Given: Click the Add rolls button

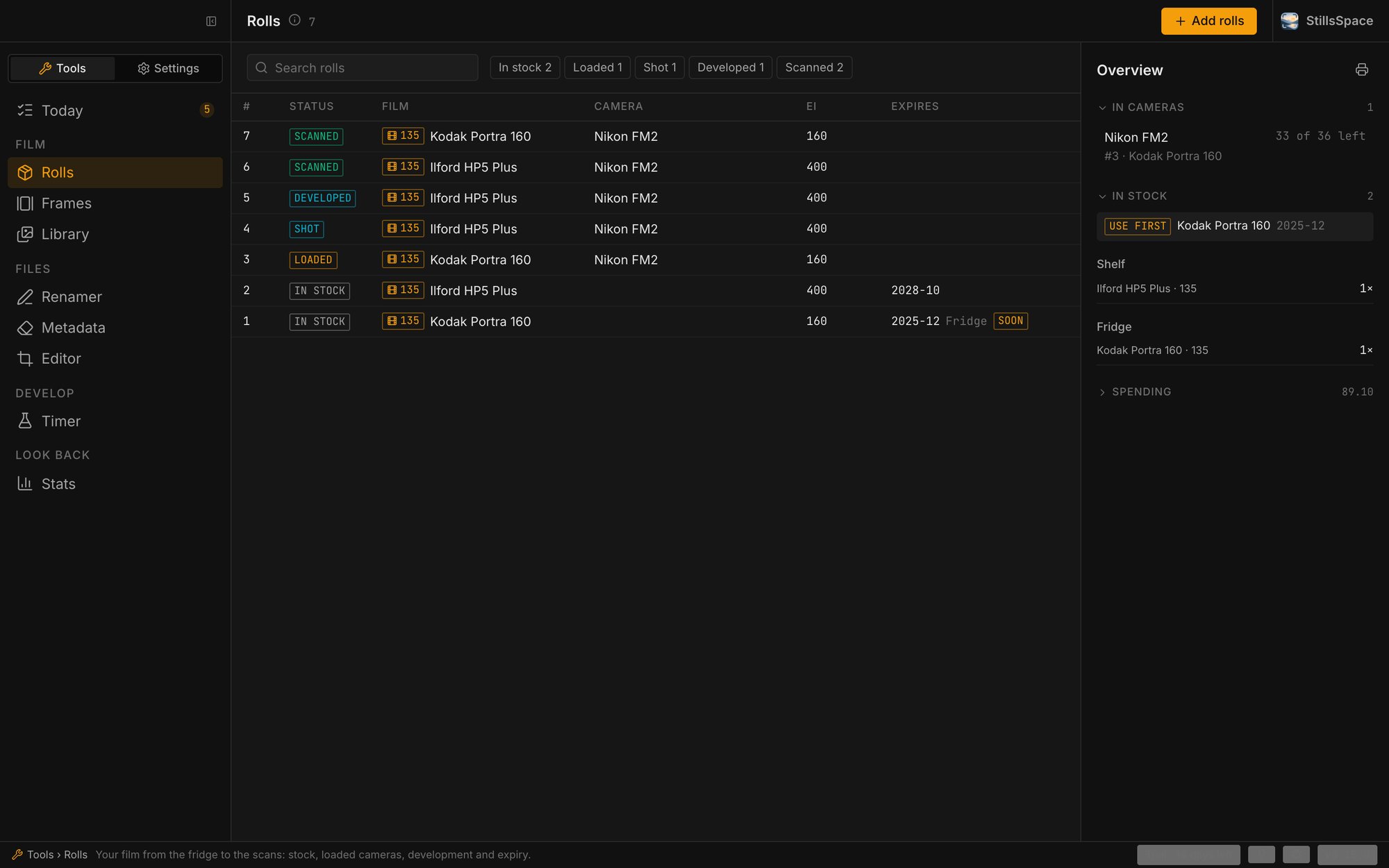Looking at the screenshot, I should pos(1208,21).
